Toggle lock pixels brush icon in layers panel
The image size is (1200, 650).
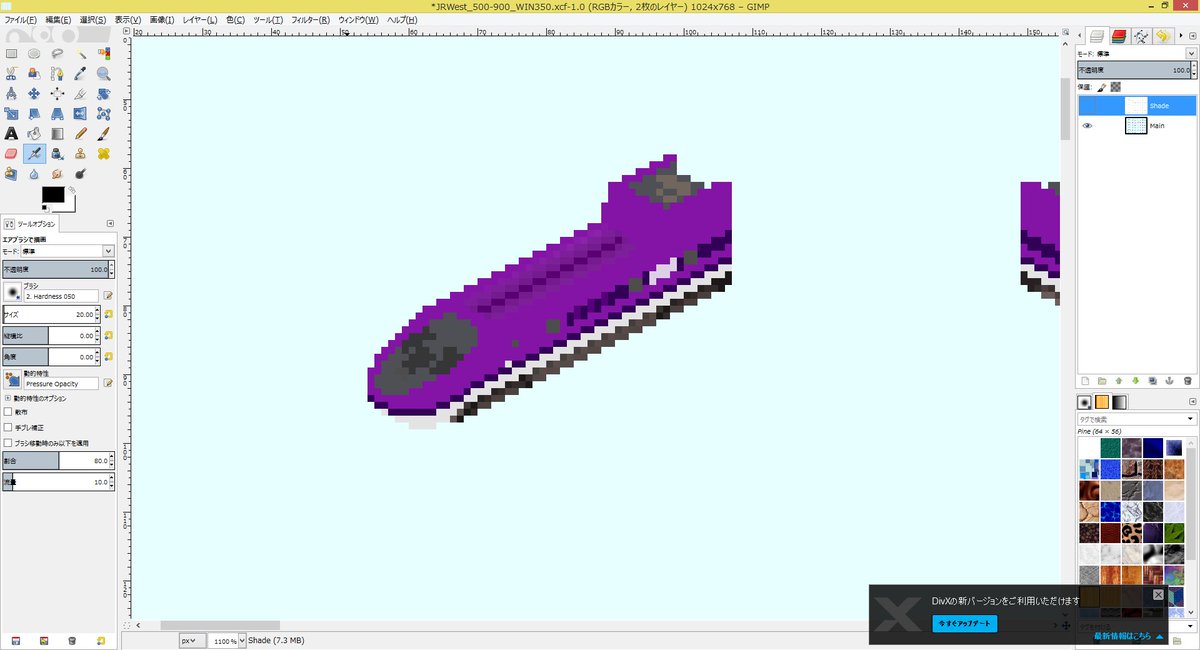point(1102,87)
